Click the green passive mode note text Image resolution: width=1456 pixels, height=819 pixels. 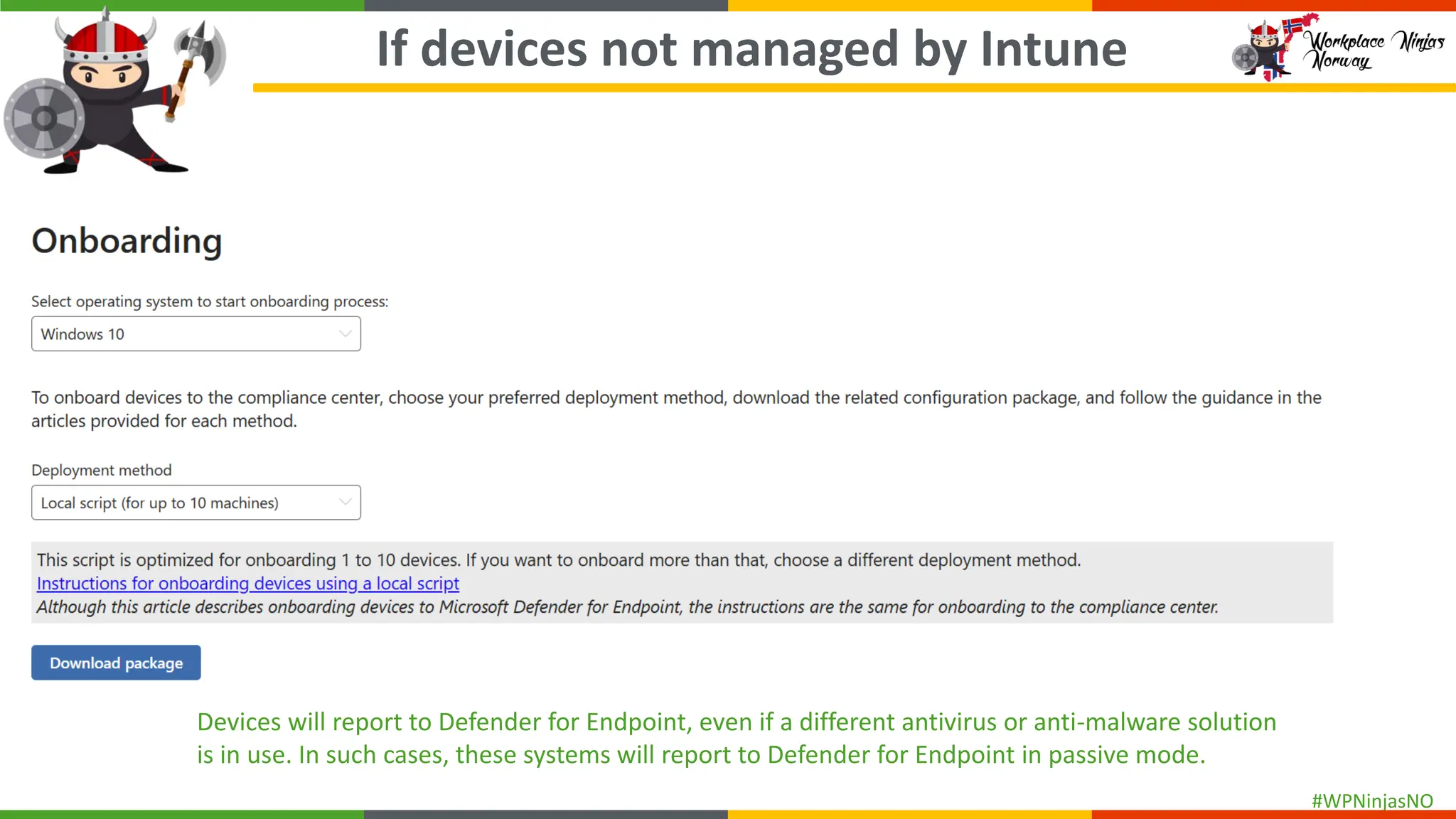(736, 739)
